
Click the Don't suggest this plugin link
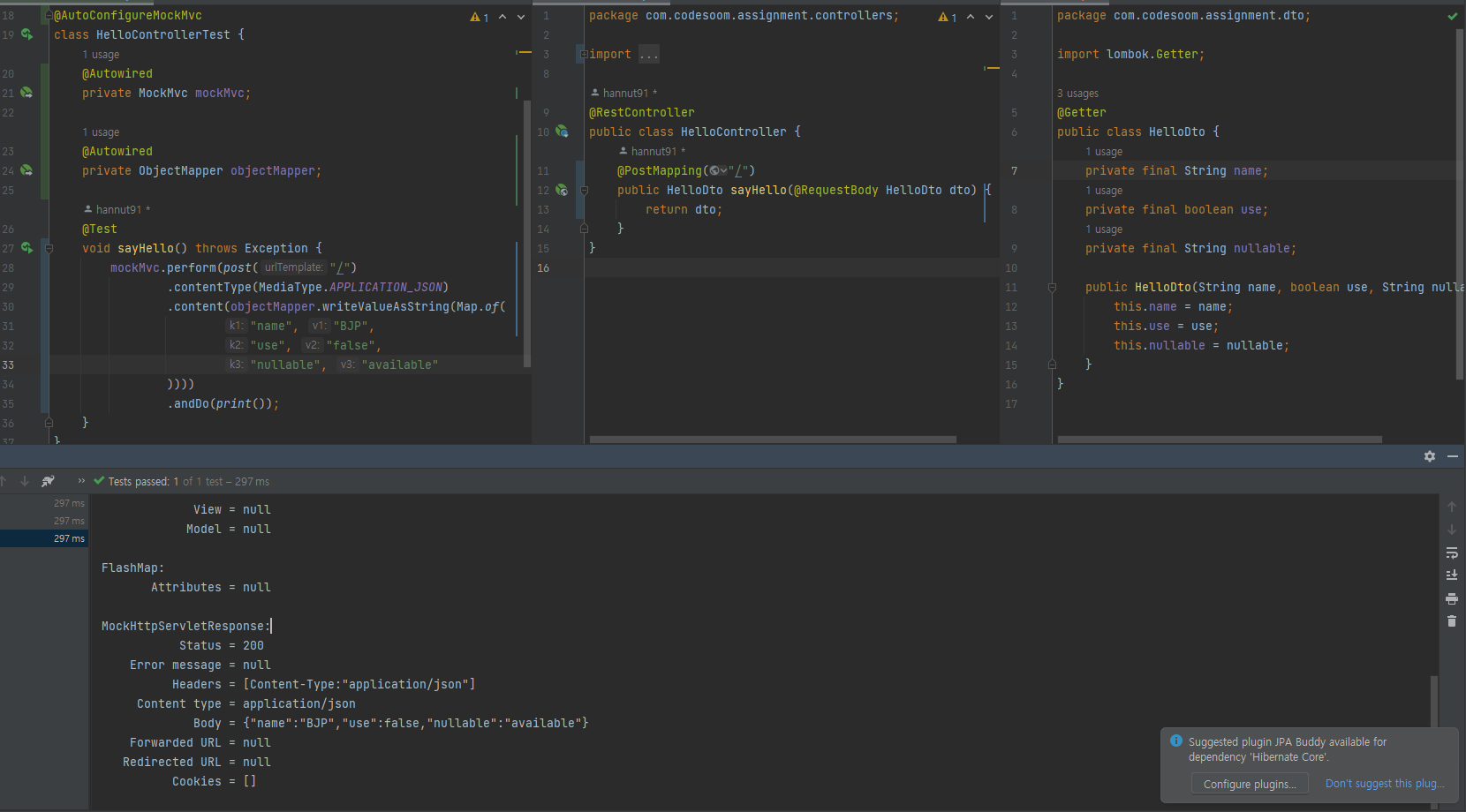pos(1385,784)
